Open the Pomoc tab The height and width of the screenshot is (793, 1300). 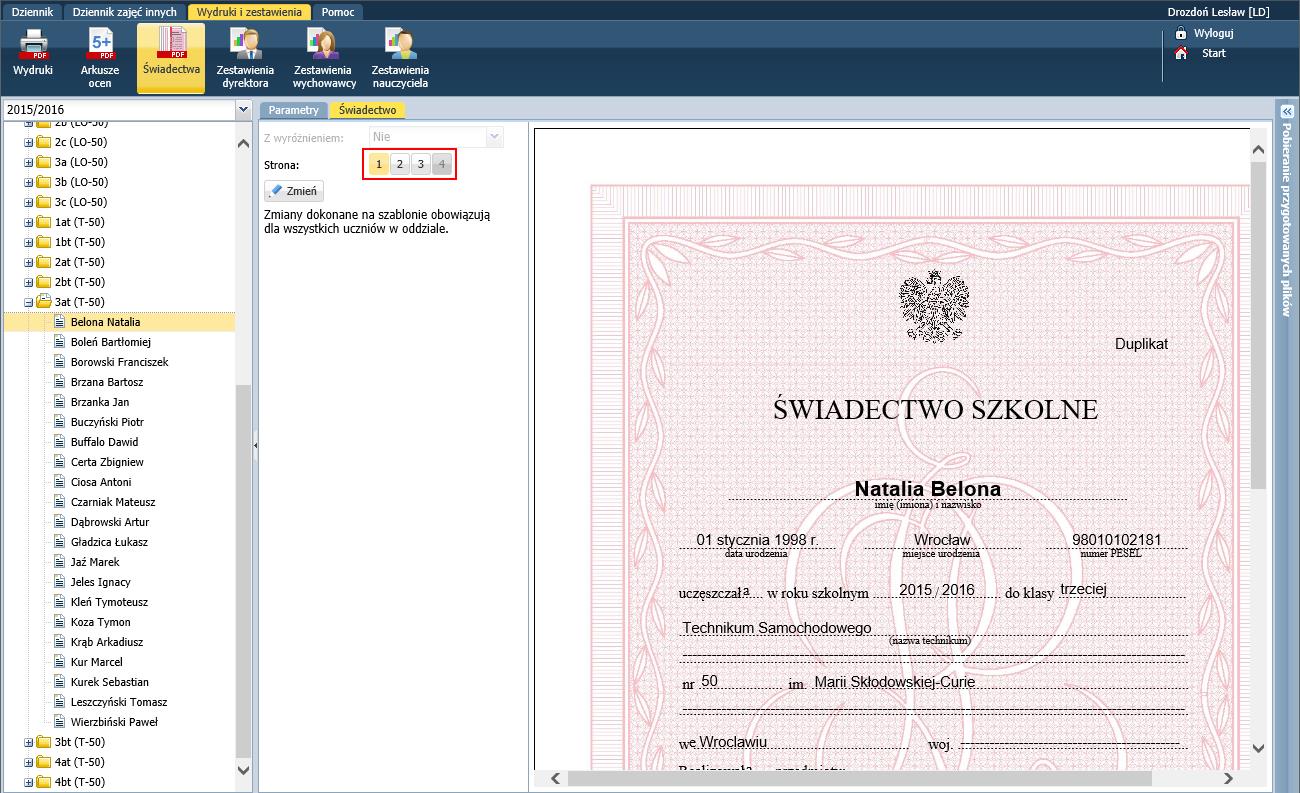[x=338, y=12]
